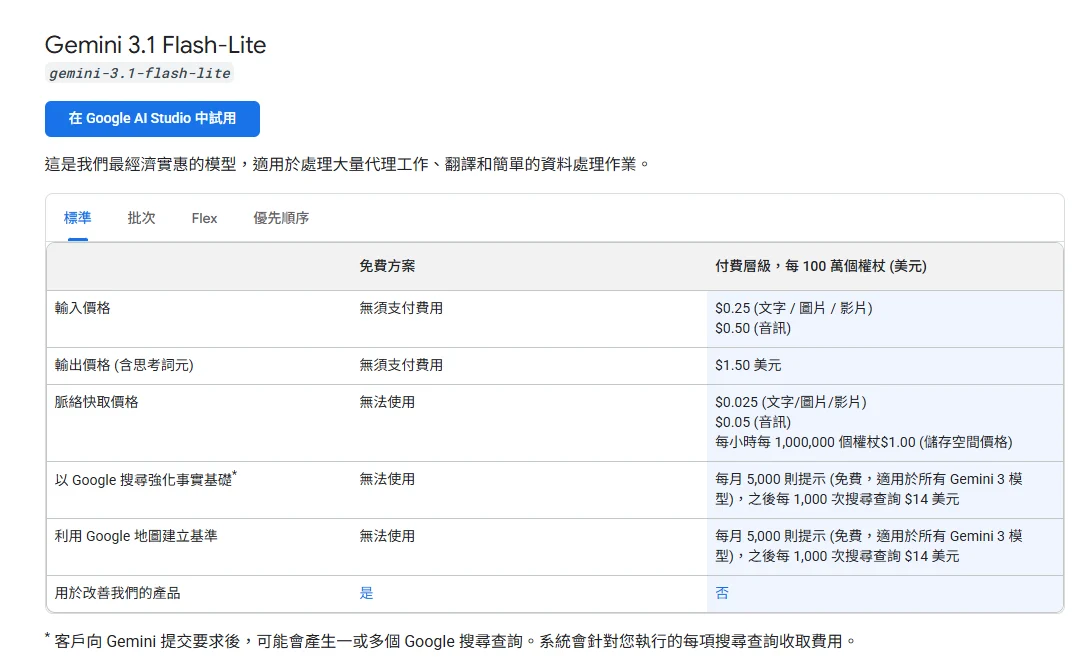Screen dimensions: 1082x672
Task: Click the 否 link in the 付費層級 column
Action: tap(722, 593)
